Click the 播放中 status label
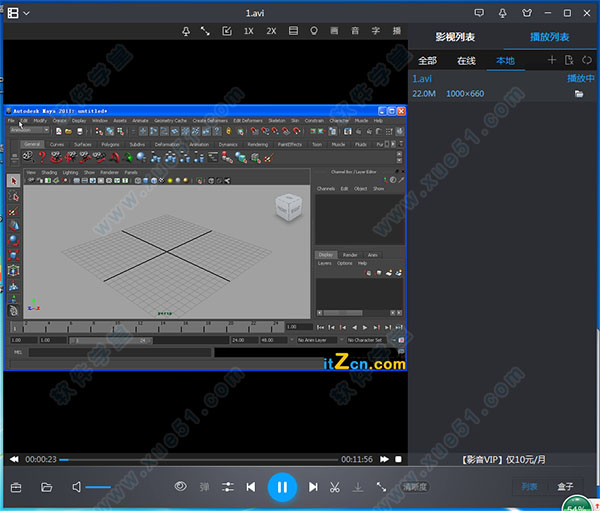 [580, 78]
